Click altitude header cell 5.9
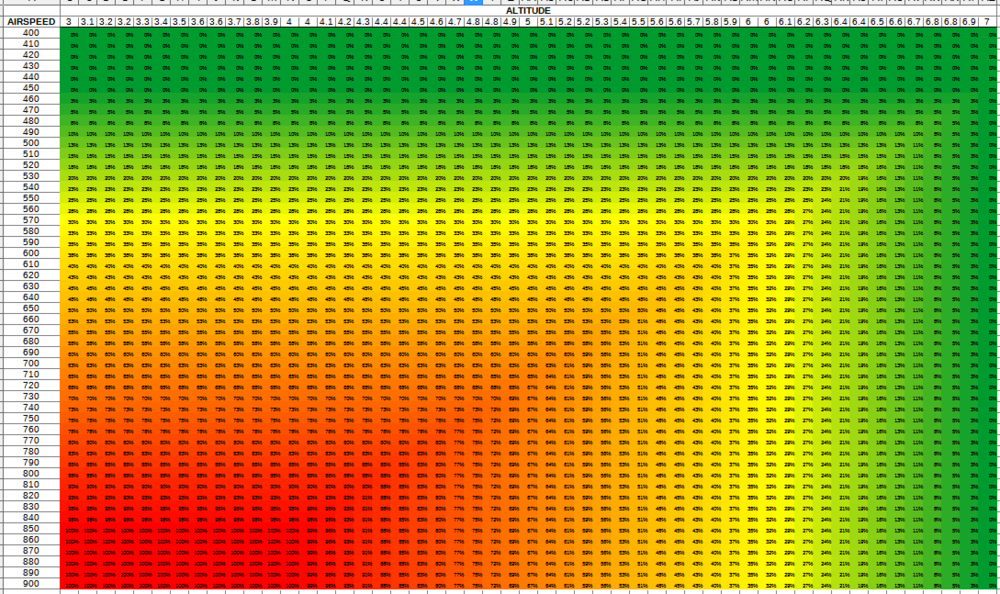 coord(730,22)
